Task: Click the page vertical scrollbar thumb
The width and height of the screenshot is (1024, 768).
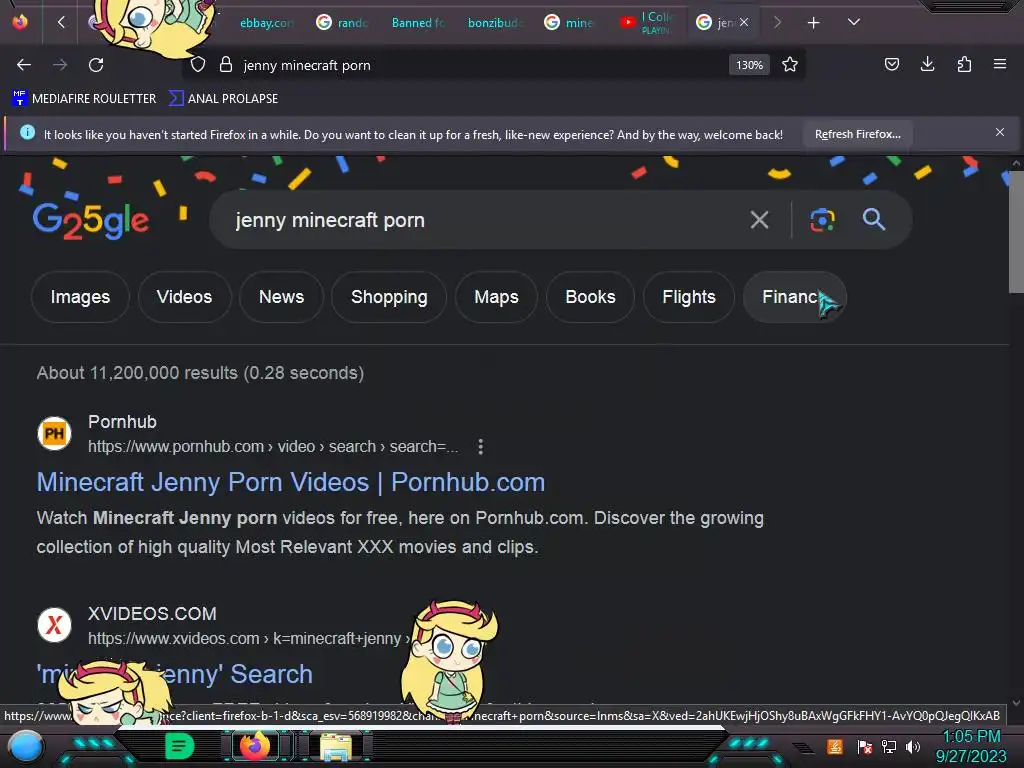Action: click(x=1016, y=232)
